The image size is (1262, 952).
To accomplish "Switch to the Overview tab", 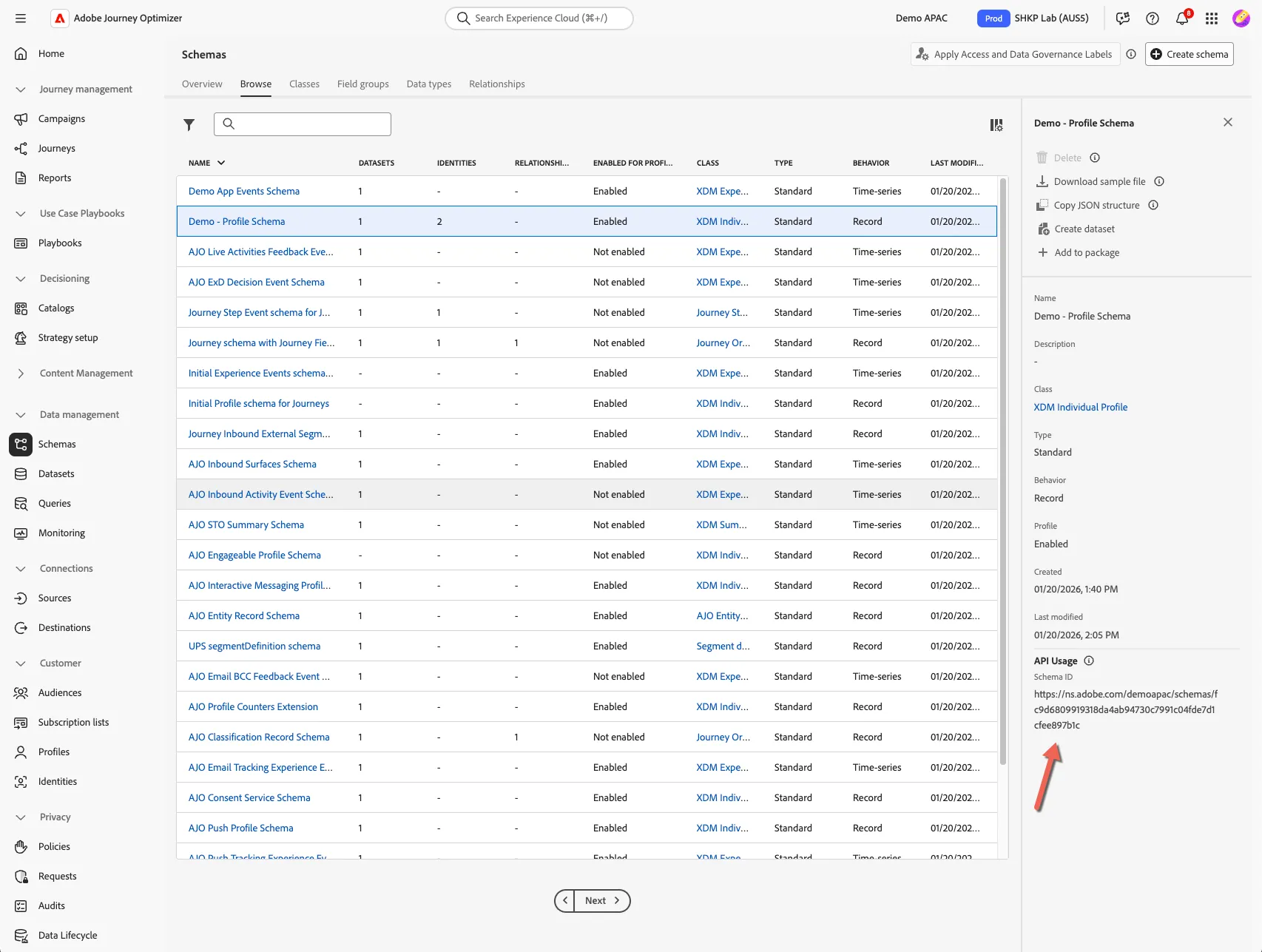I will click(202, 84).
